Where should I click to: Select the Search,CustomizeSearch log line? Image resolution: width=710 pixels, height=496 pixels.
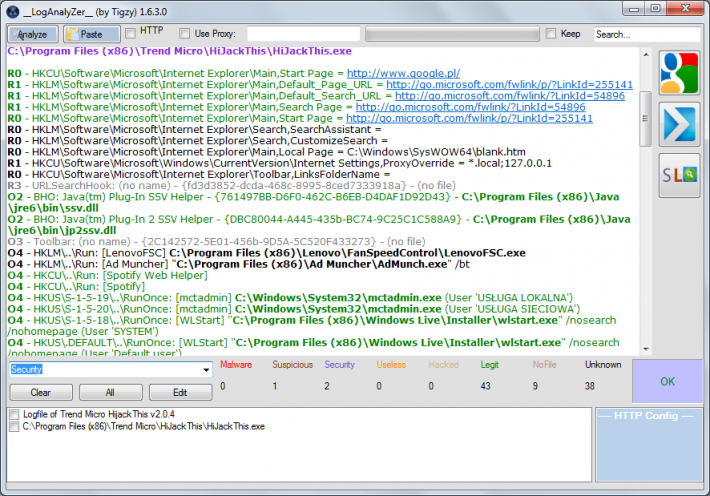pos(198,141)
